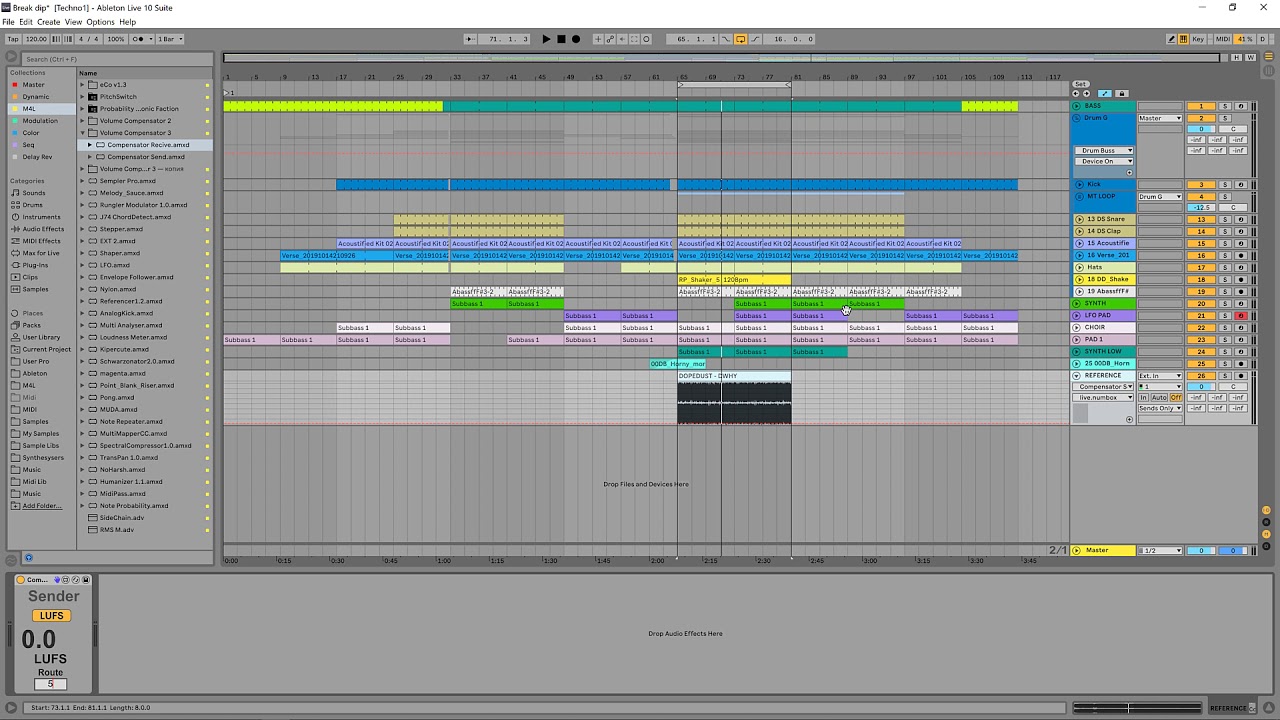Image resolution: width=1280 pixels, height=720 pixels.
Task: Open the Help menu
Action: 128,22
